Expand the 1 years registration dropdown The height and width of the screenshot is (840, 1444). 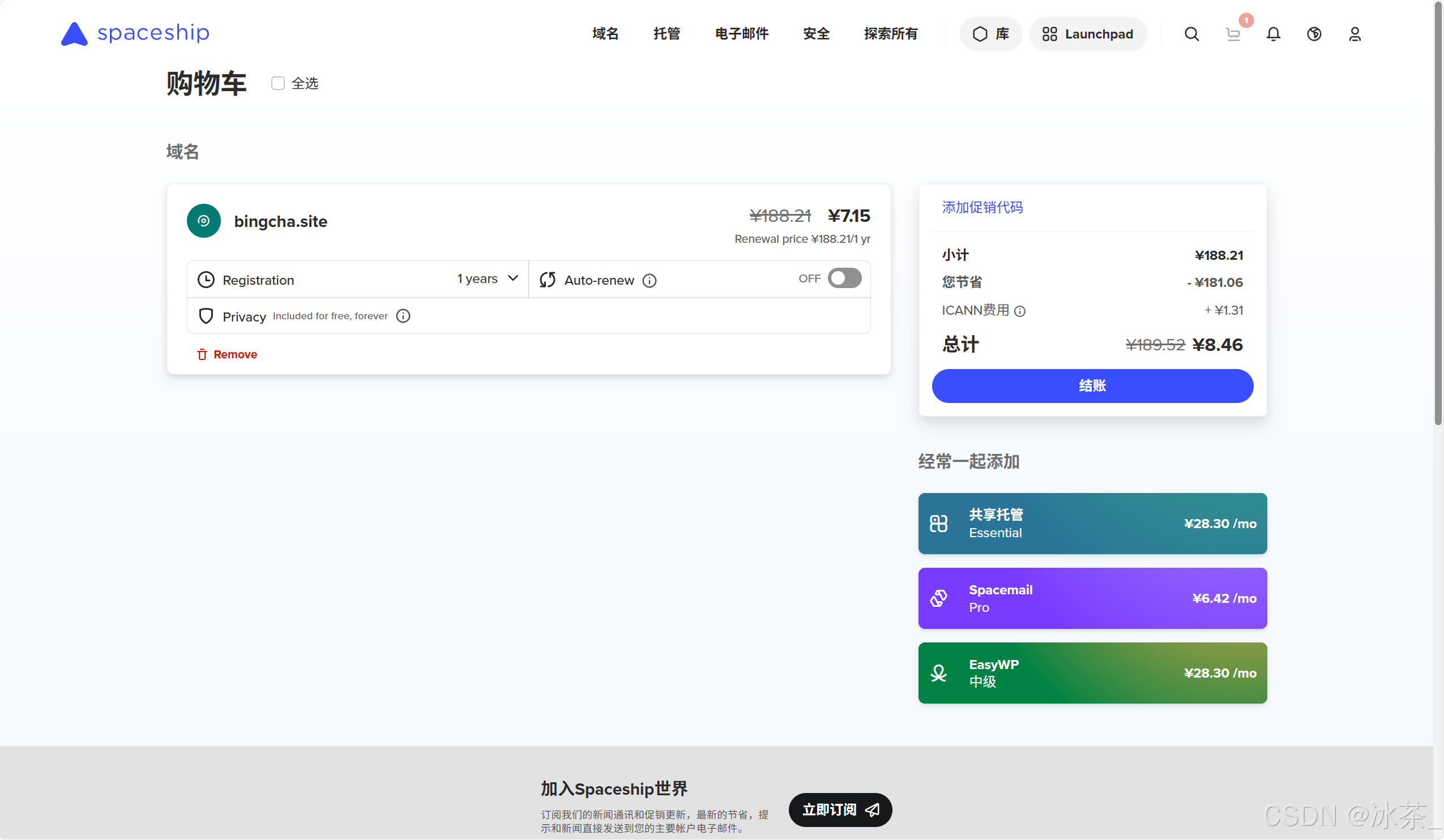(488, 279)
